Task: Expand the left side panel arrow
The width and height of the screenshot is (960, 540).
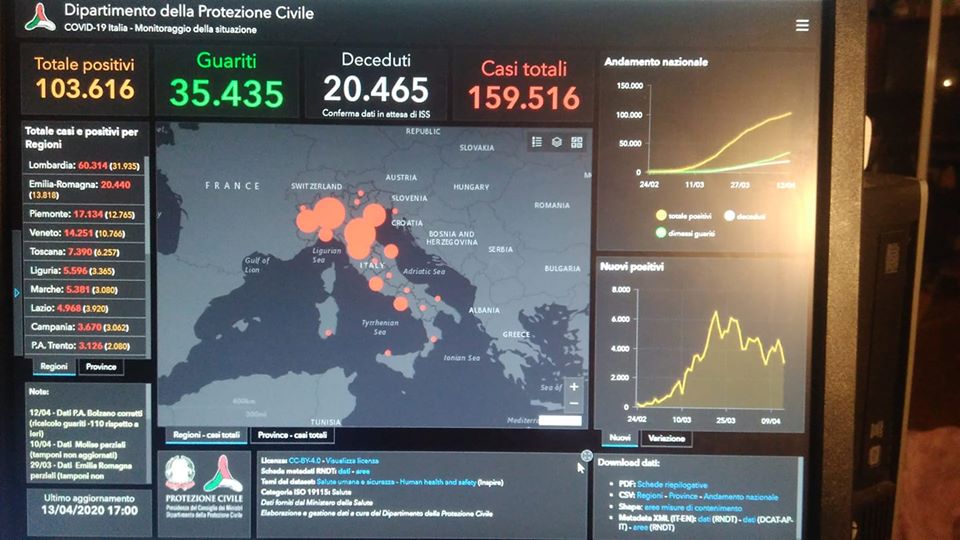Action: click(x=17, y=293)
